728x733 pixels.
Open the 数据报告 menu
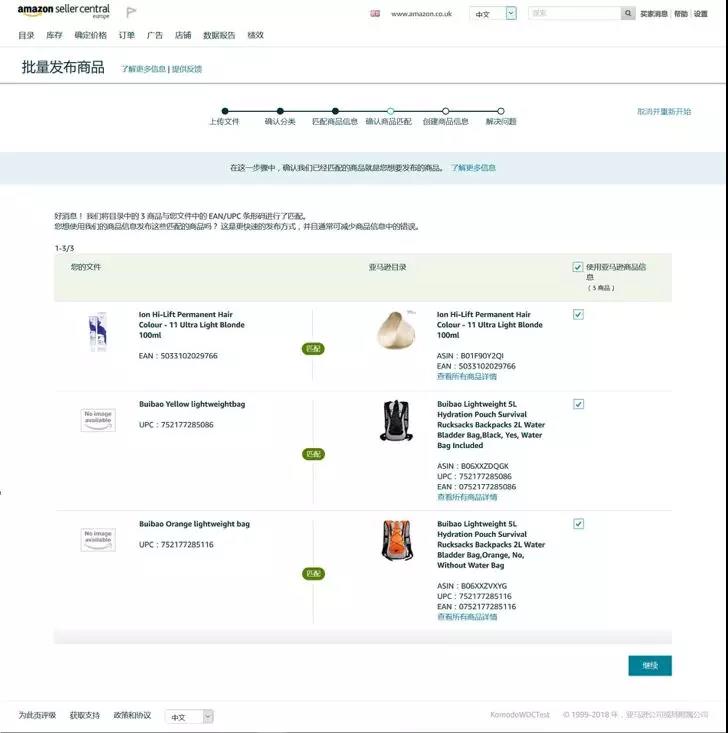[219, 35]
